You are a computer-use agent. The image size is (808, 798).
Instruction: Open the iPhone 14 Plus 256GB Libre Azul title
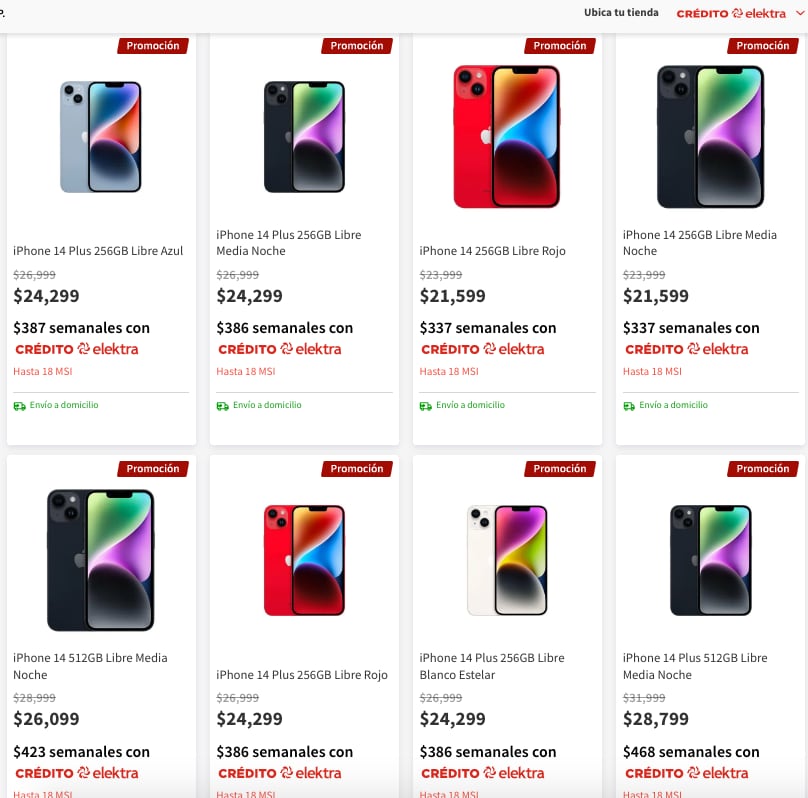click(98, 251)
